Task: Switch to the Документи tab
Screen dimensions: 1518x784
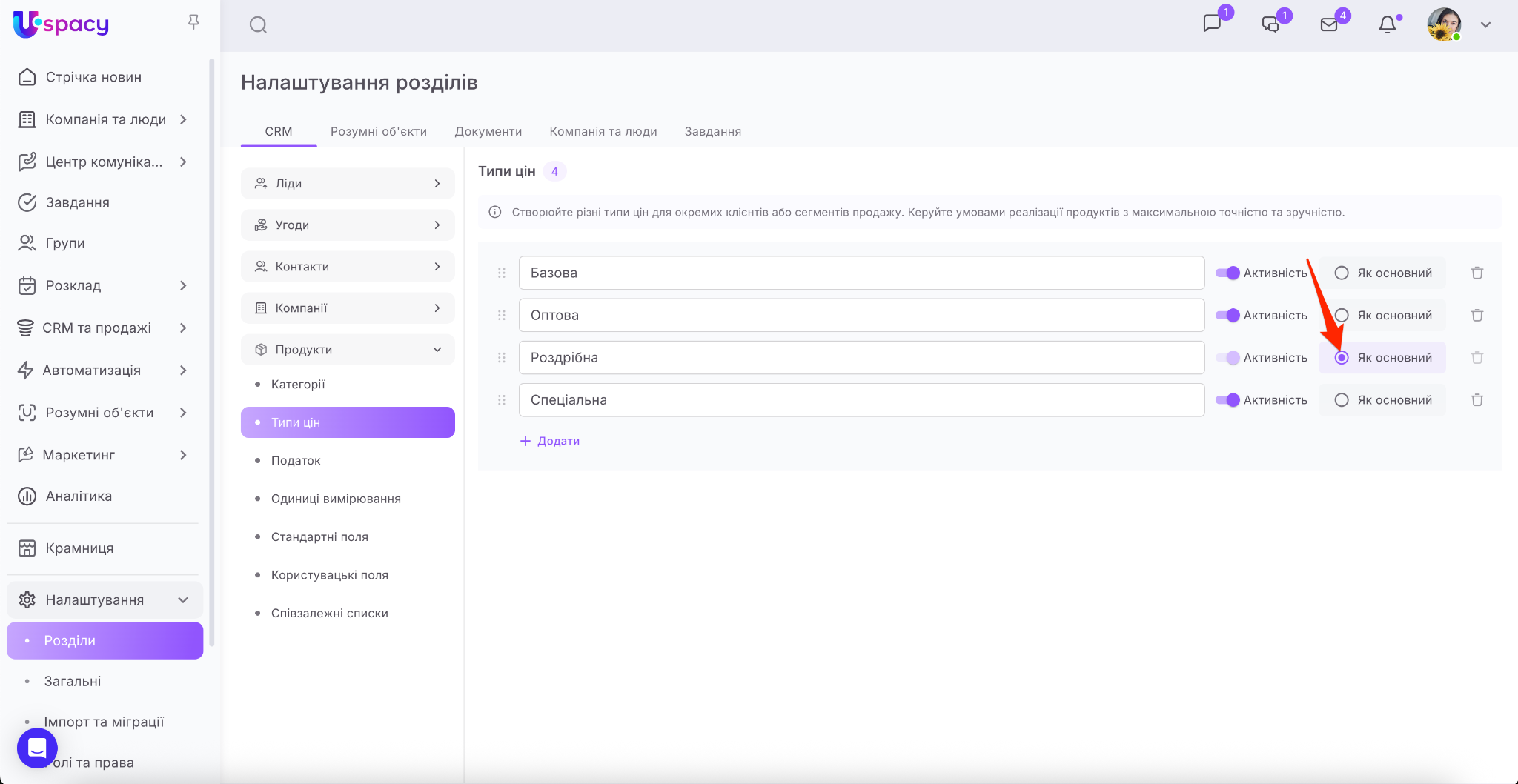Action: tap(488, 131)
